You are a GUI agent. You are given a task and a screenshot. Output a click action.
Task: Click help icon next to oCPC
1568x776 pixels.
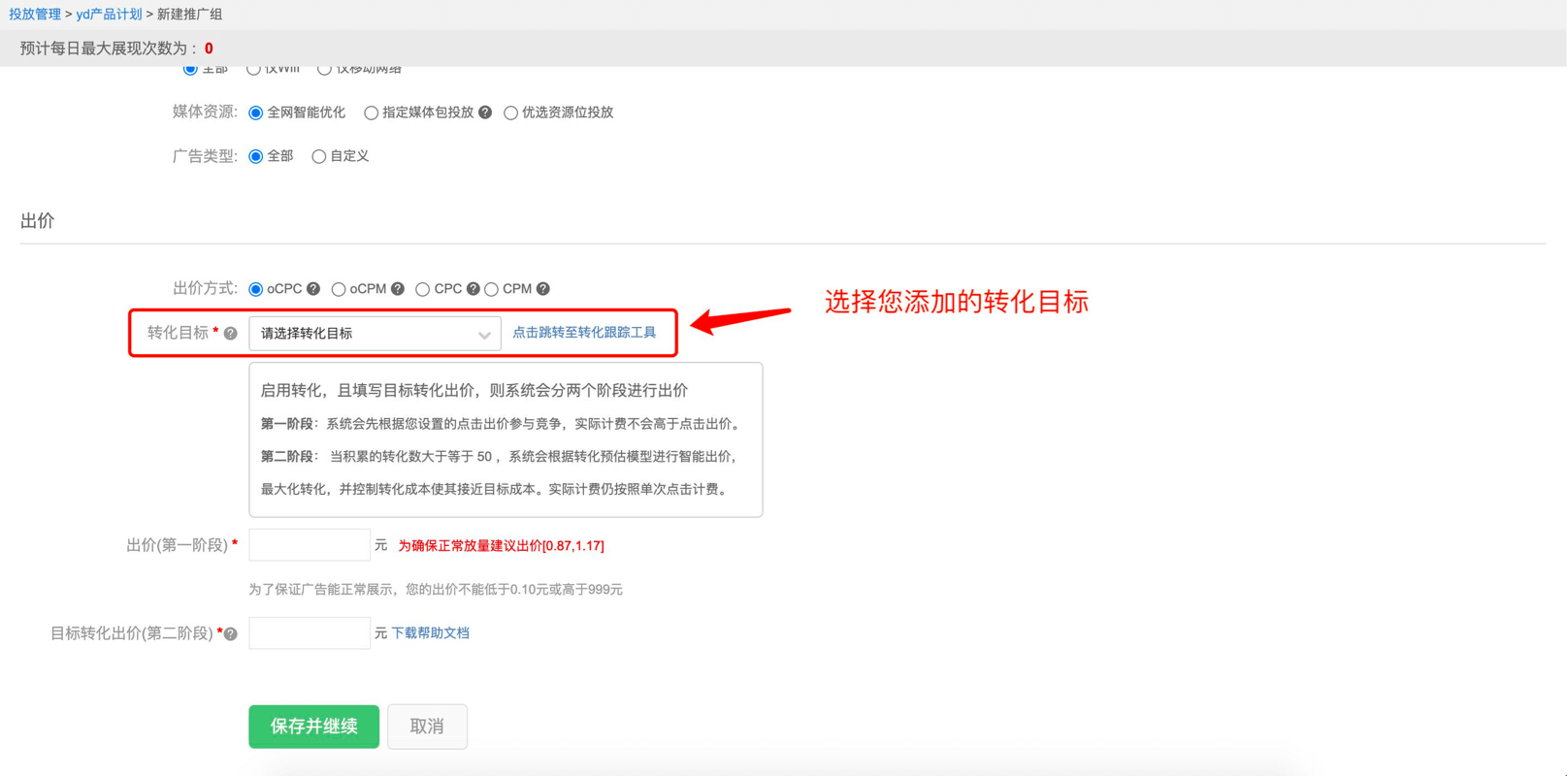tap(313, 289)
